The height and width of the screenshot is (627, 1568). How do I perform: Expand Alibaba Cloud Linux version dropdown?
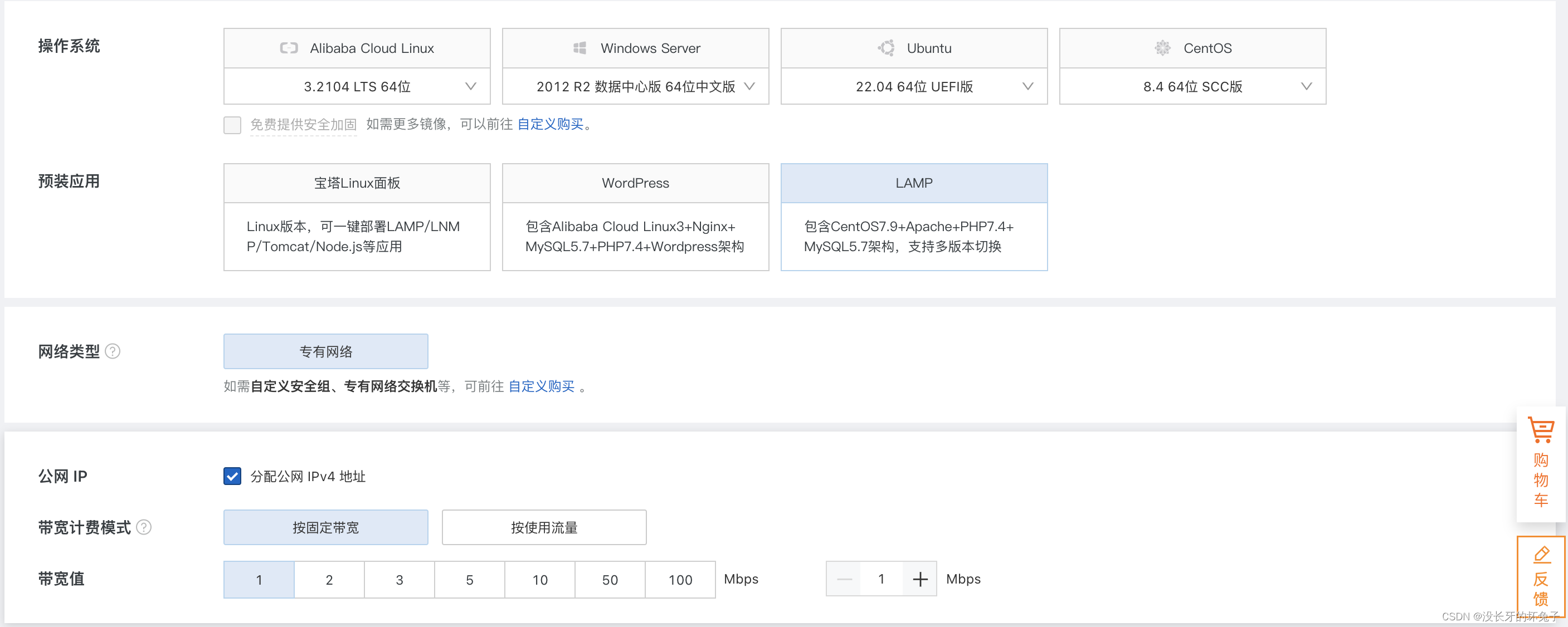click(470, 86)
